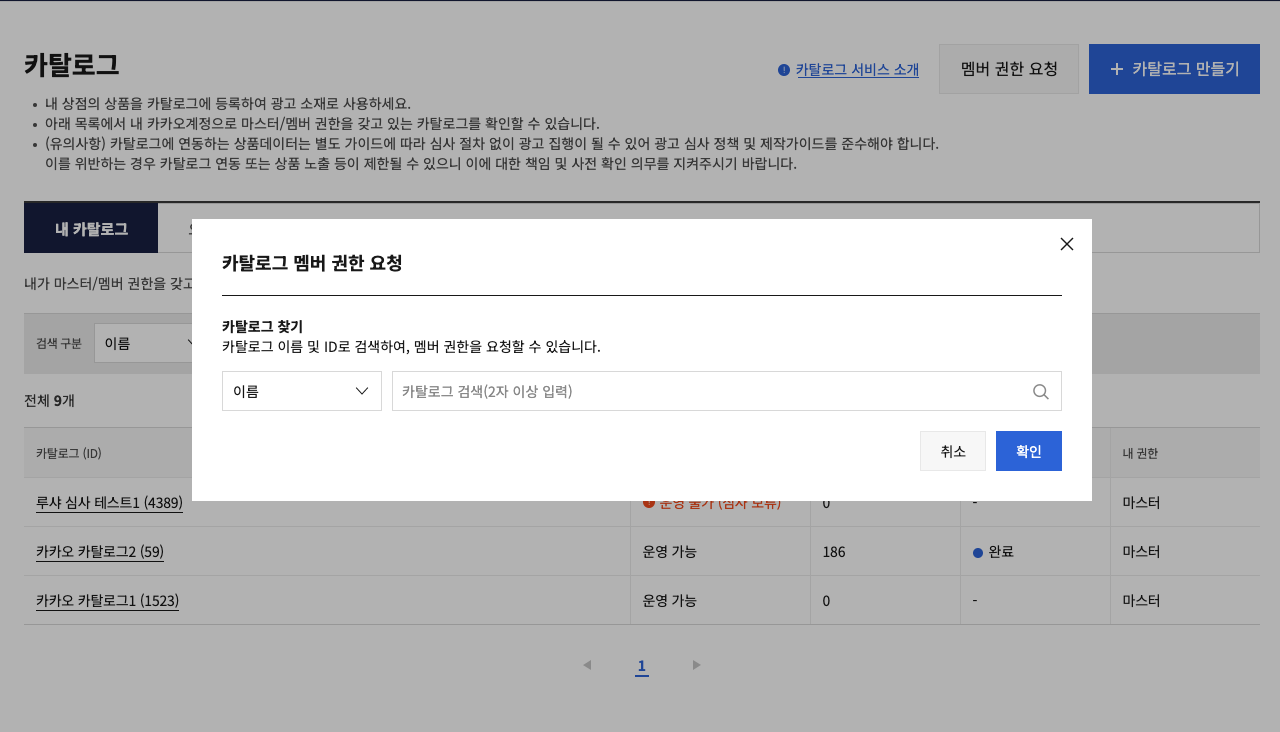Open 카탈로그 서비스 소개 link
This screenshot has width=1280, height=732.
click(x=857, y=70)
